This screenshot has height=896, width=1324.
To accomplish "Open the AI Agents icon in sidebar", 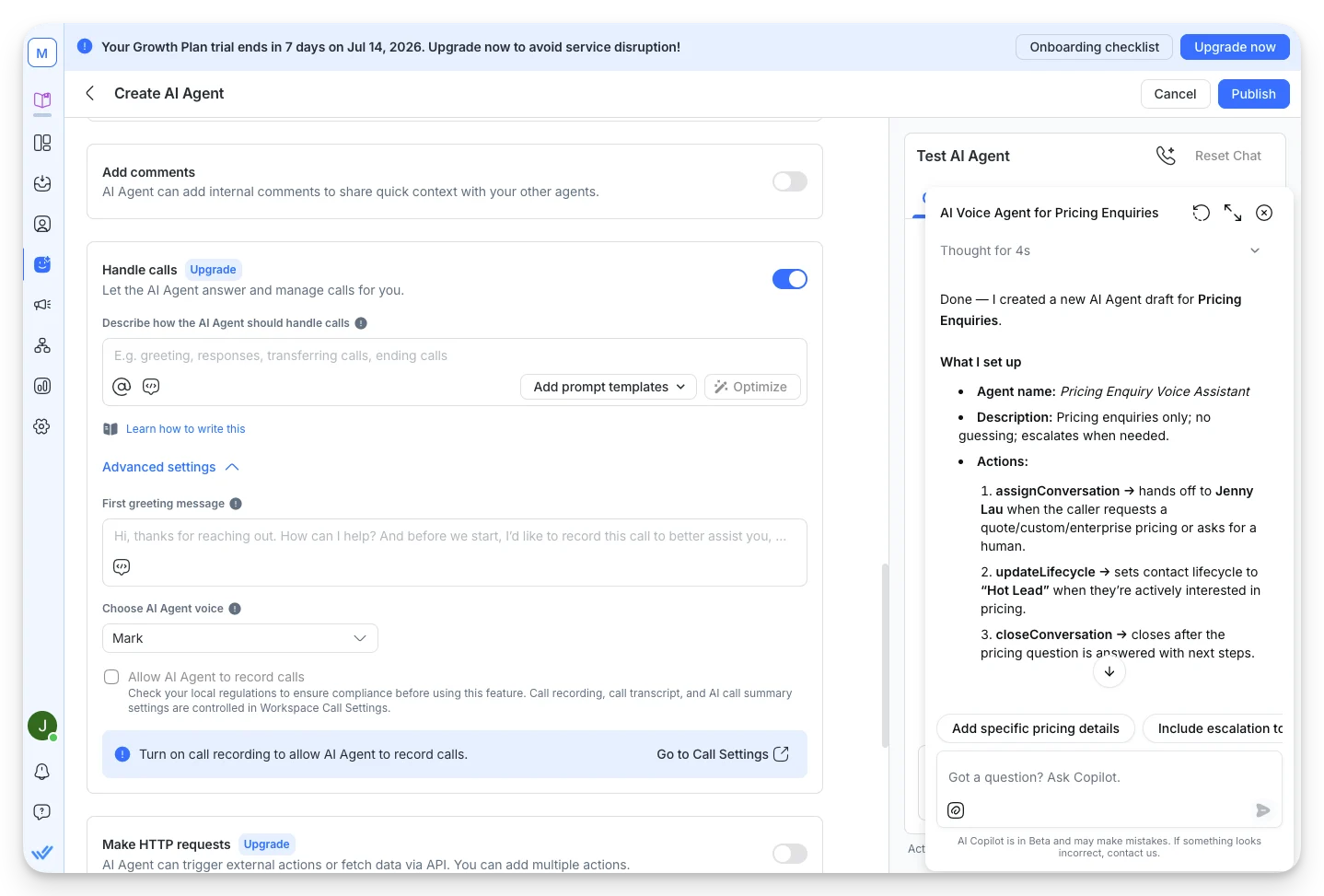I will 42,264.
